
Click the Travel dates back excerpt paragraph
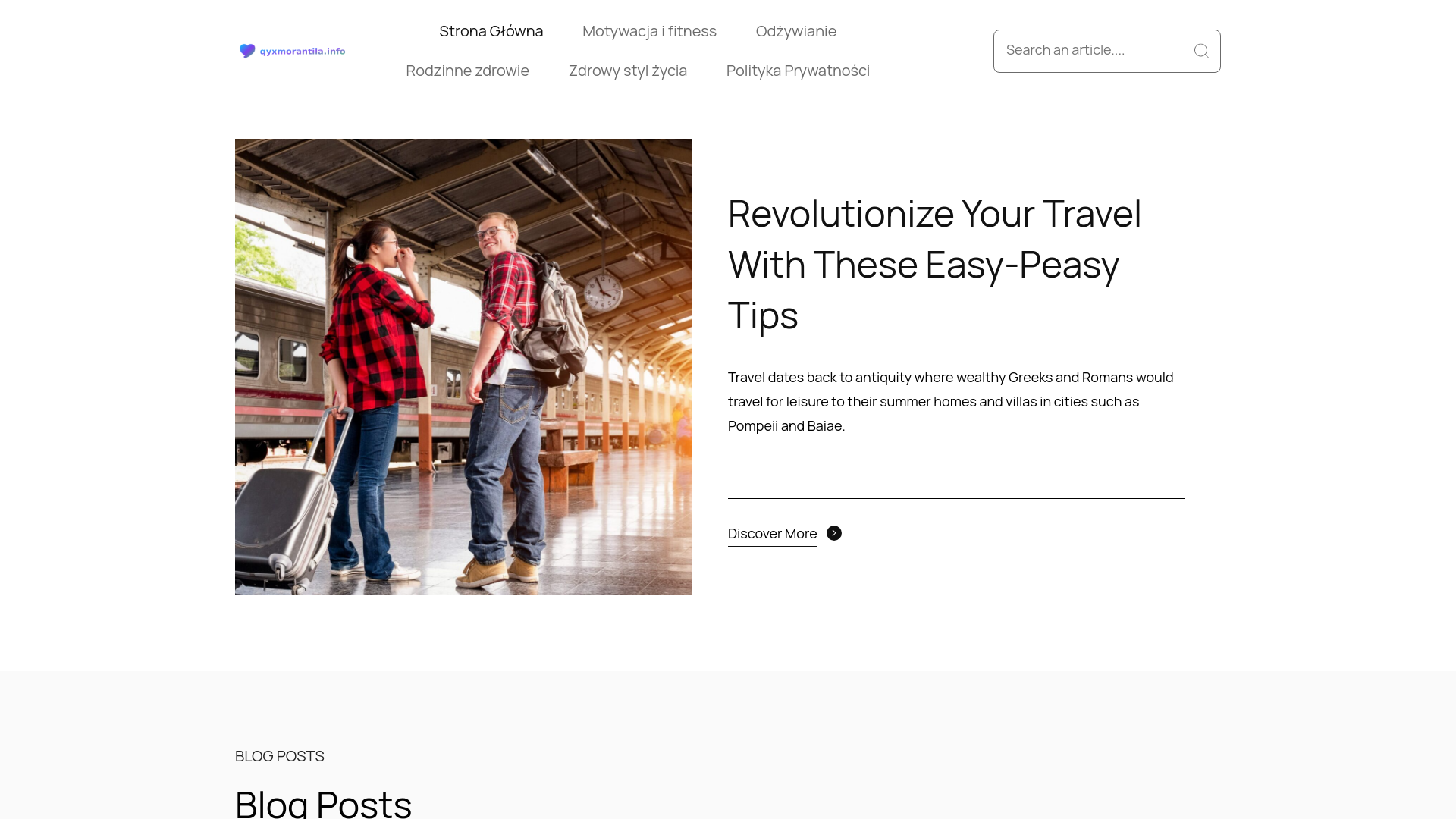951,401
